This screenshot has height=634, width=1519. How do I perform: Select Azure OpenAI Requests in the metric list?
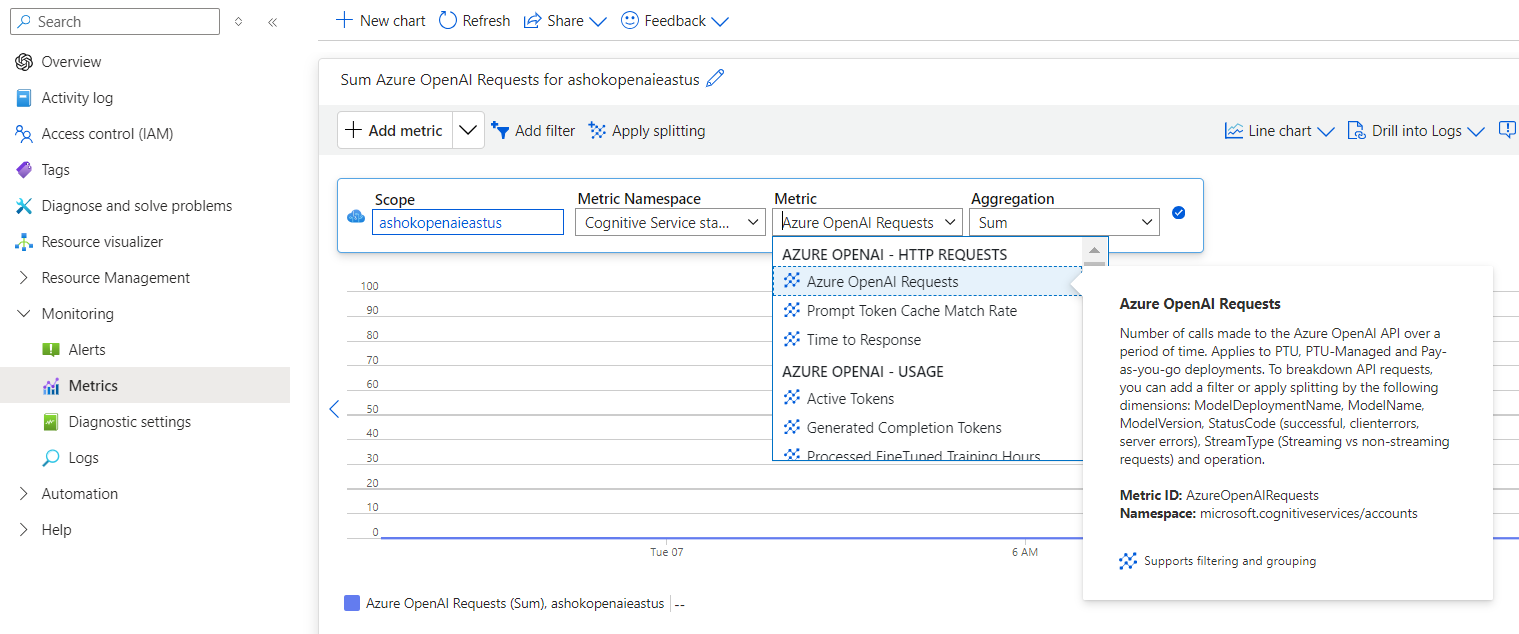pos(927,281)
